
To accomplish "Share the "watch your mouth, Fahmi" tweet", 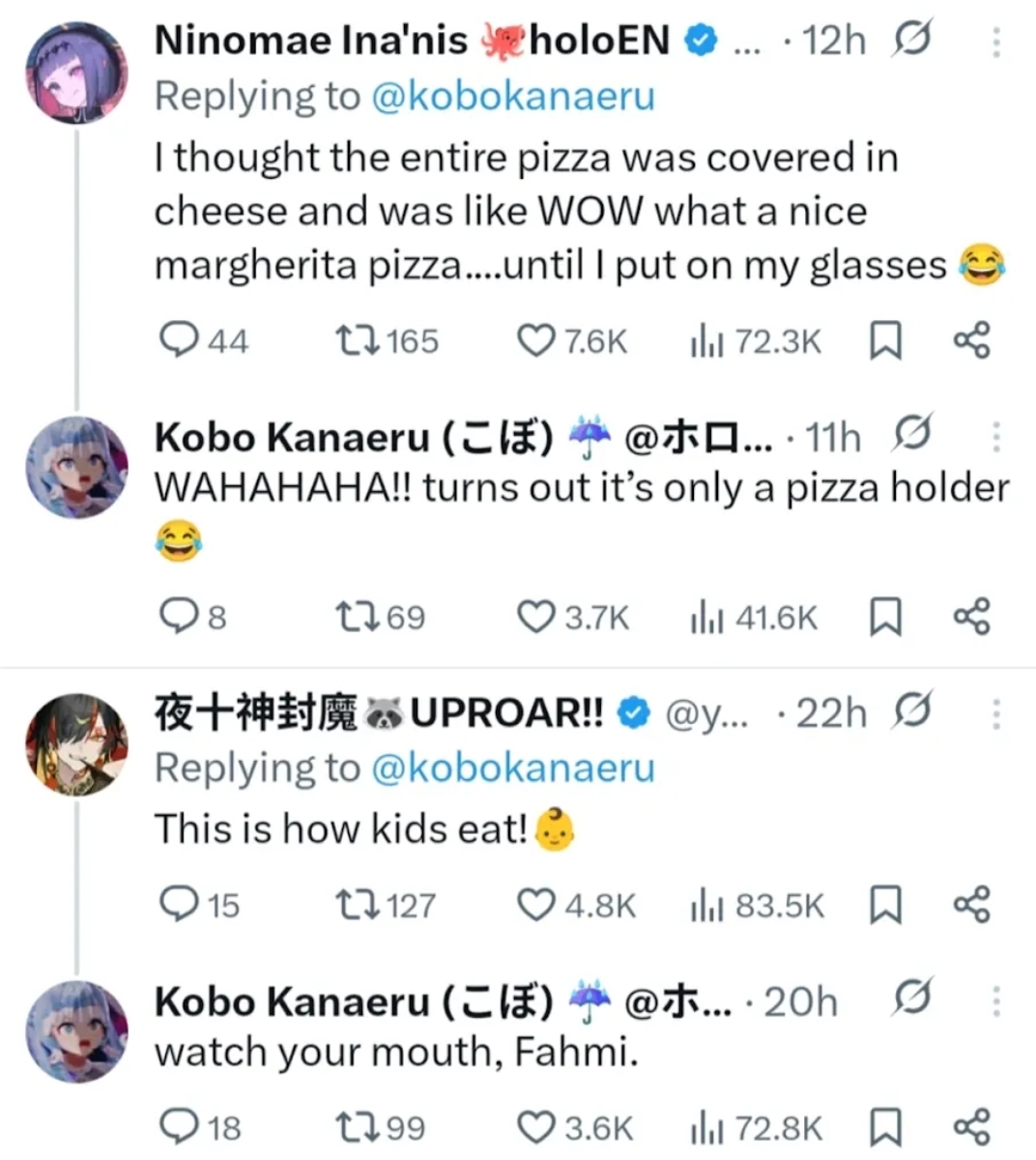I will [x=971, y=1127].
